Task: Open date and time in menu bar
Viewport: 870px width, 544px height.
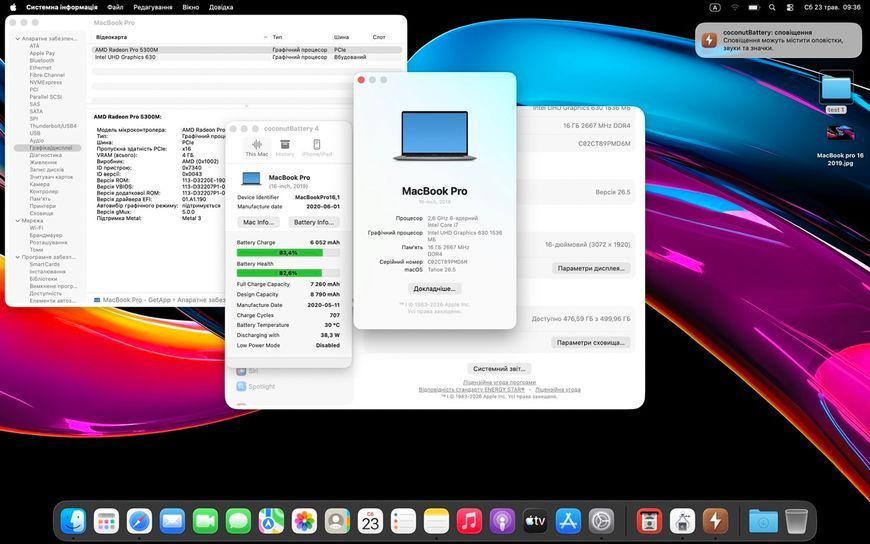Action: coord(832,7)
